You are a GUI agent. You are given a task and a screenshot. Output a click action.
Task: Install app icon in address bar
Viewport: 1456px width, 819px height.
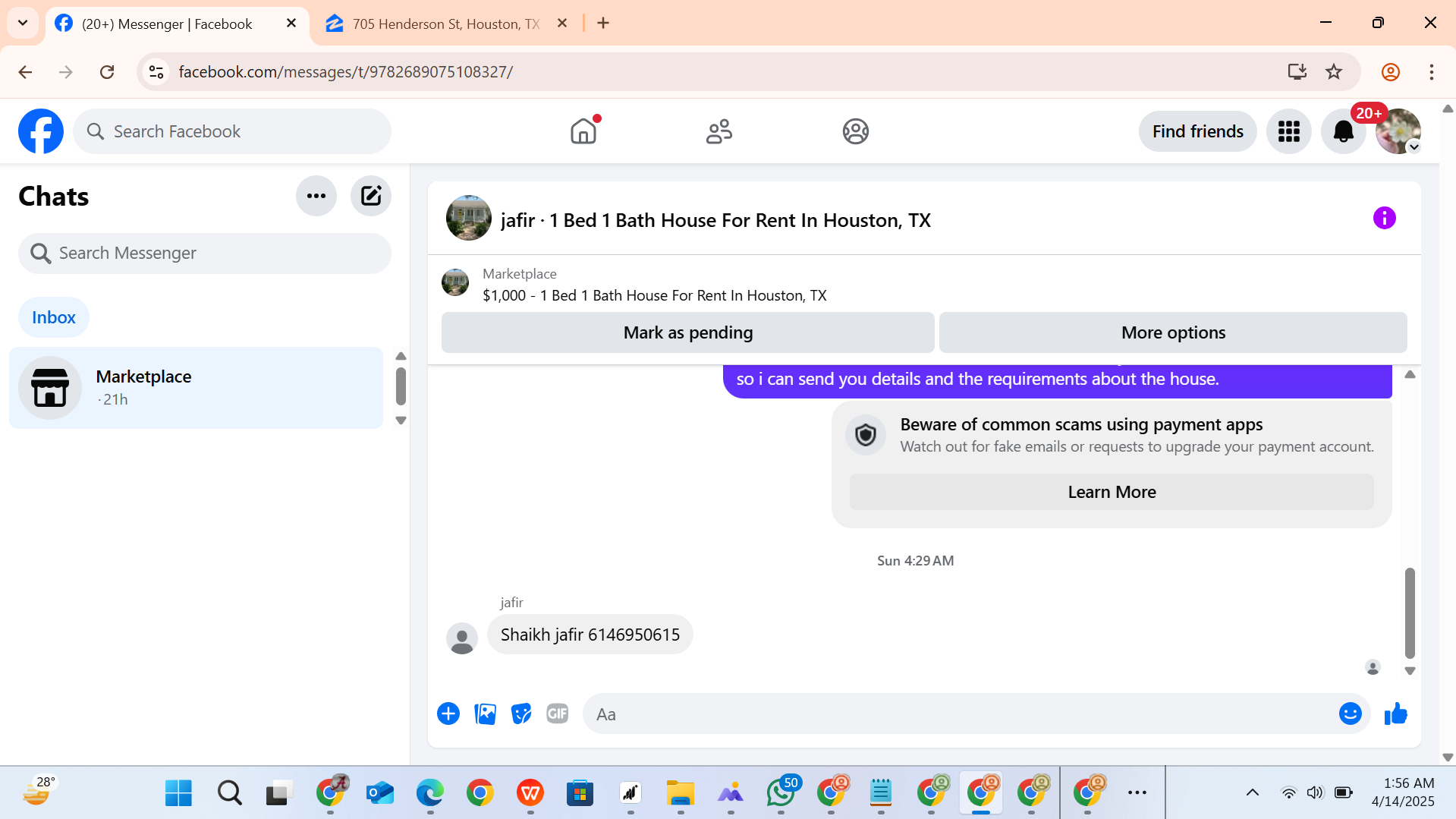pos(1297,72)
